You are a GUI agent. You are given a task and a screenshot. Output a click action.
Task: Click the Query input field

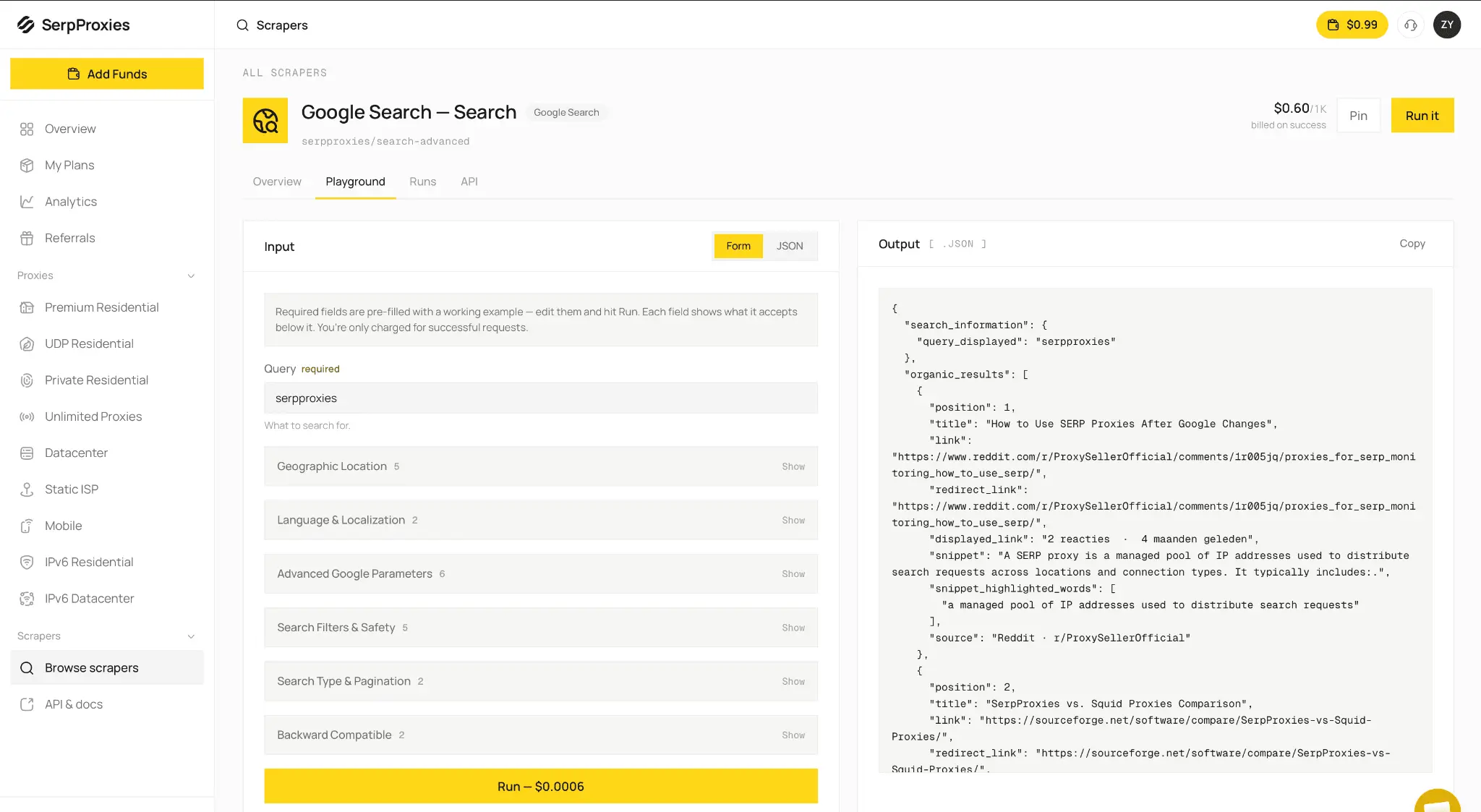[x=541, y=398]
